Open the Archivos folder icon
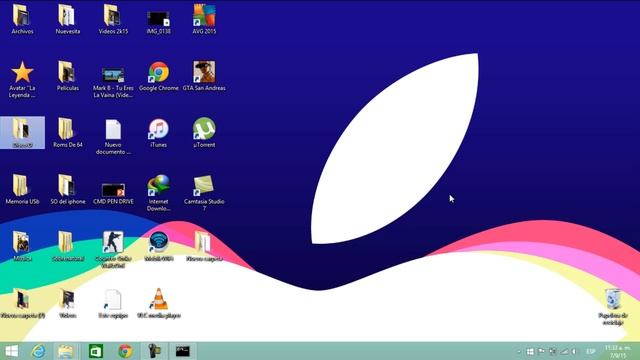 point(22,19)
